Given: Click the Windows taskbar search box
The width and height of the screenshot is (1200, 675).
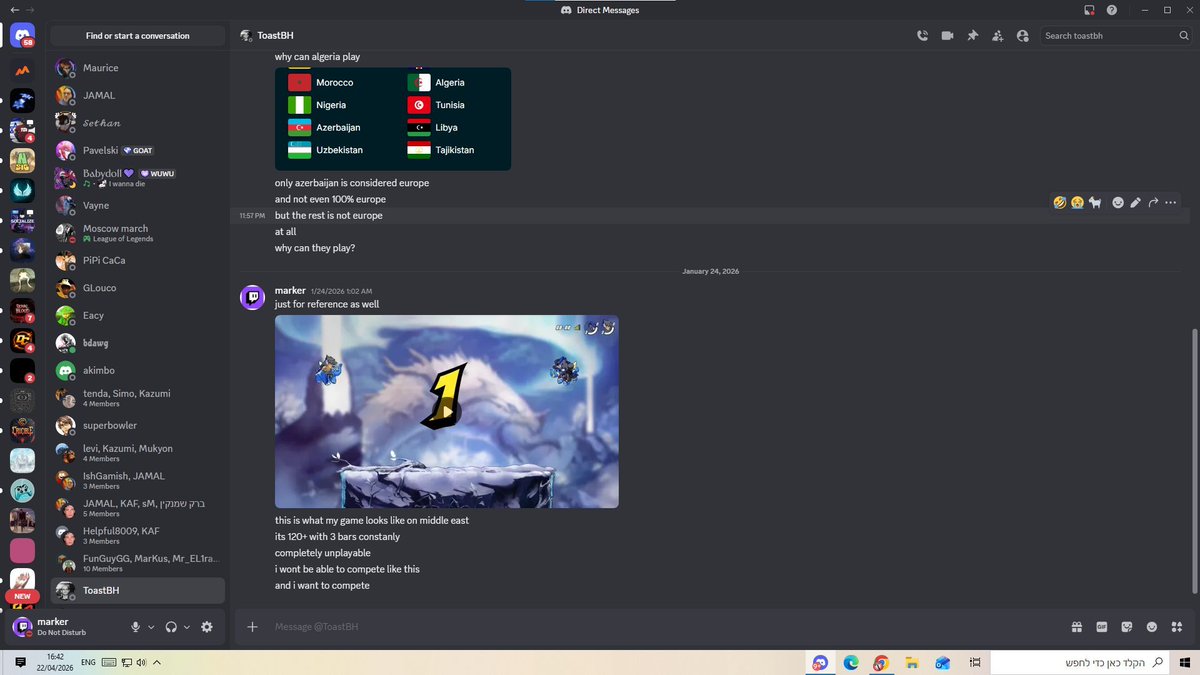Looking at the screenshot, I should point(1080,662).
